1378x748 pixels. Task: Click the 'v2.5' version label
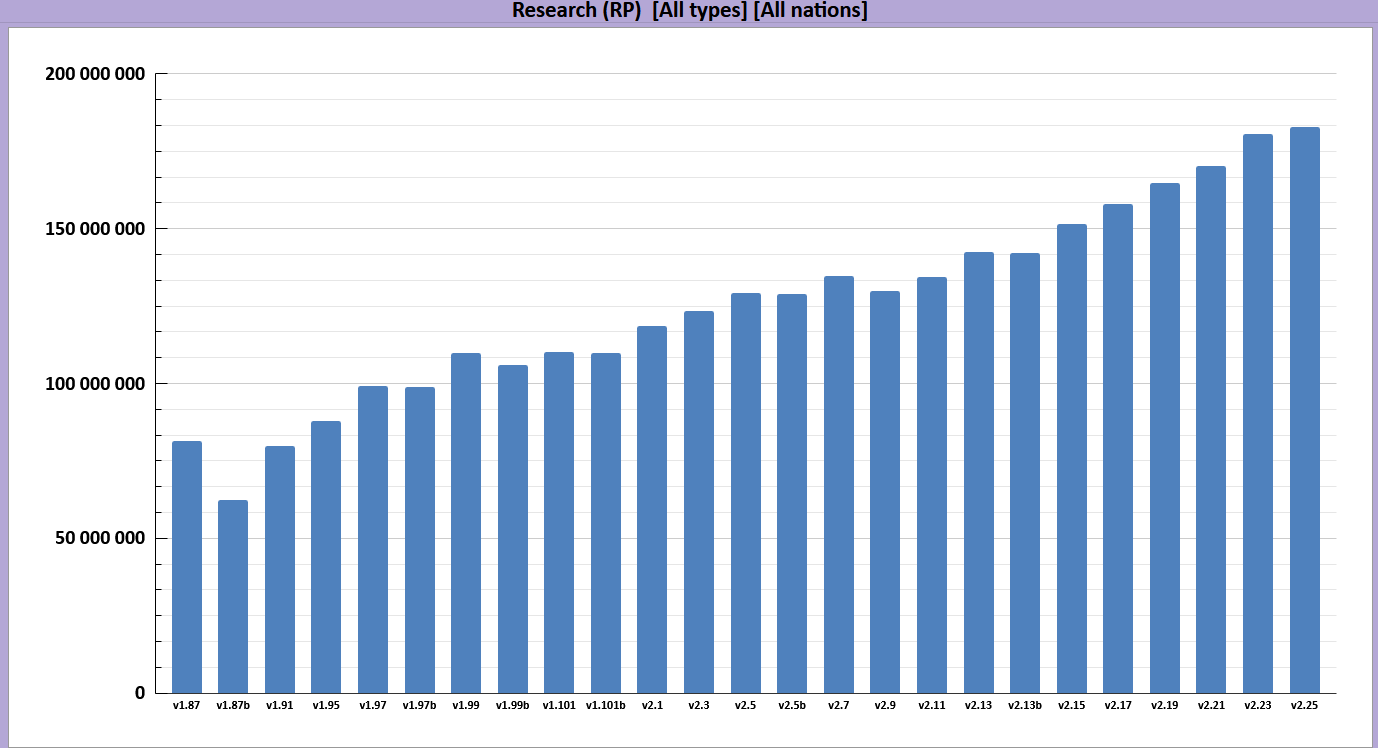tap(746, 706)
